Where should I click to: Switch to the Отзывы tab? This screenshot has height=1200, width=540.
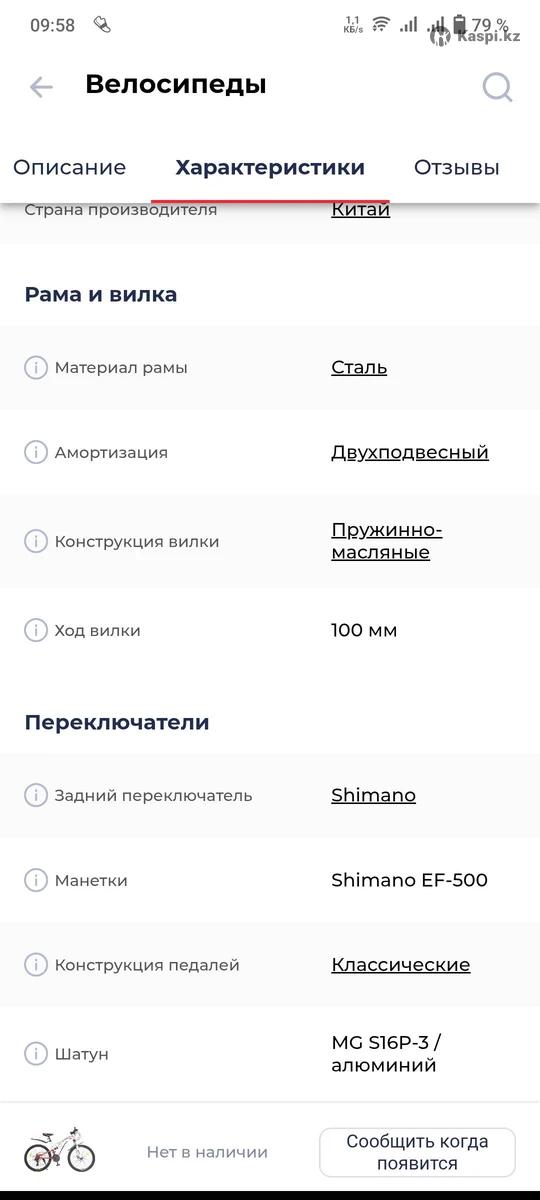[x=457, y=167]
